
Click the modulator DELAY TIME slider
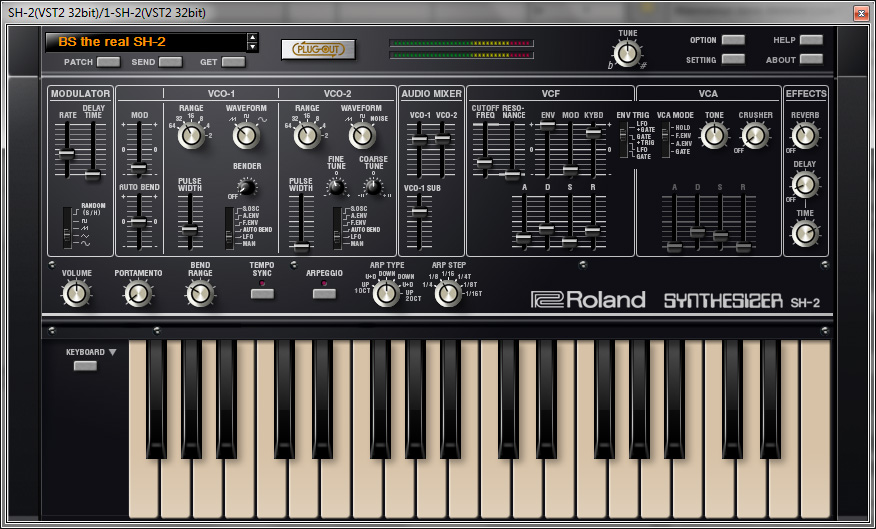(x=93, y=175)
